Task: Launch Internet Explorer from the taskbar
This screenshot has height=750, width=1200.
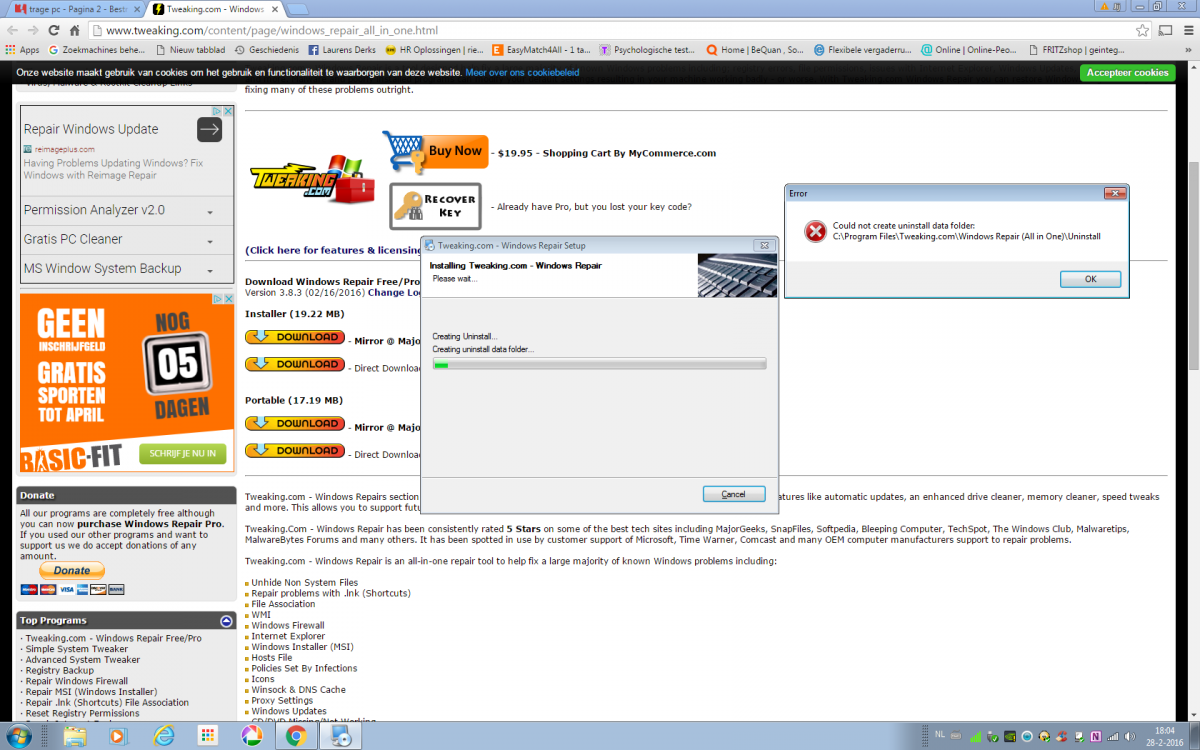Action: point(163,735)
